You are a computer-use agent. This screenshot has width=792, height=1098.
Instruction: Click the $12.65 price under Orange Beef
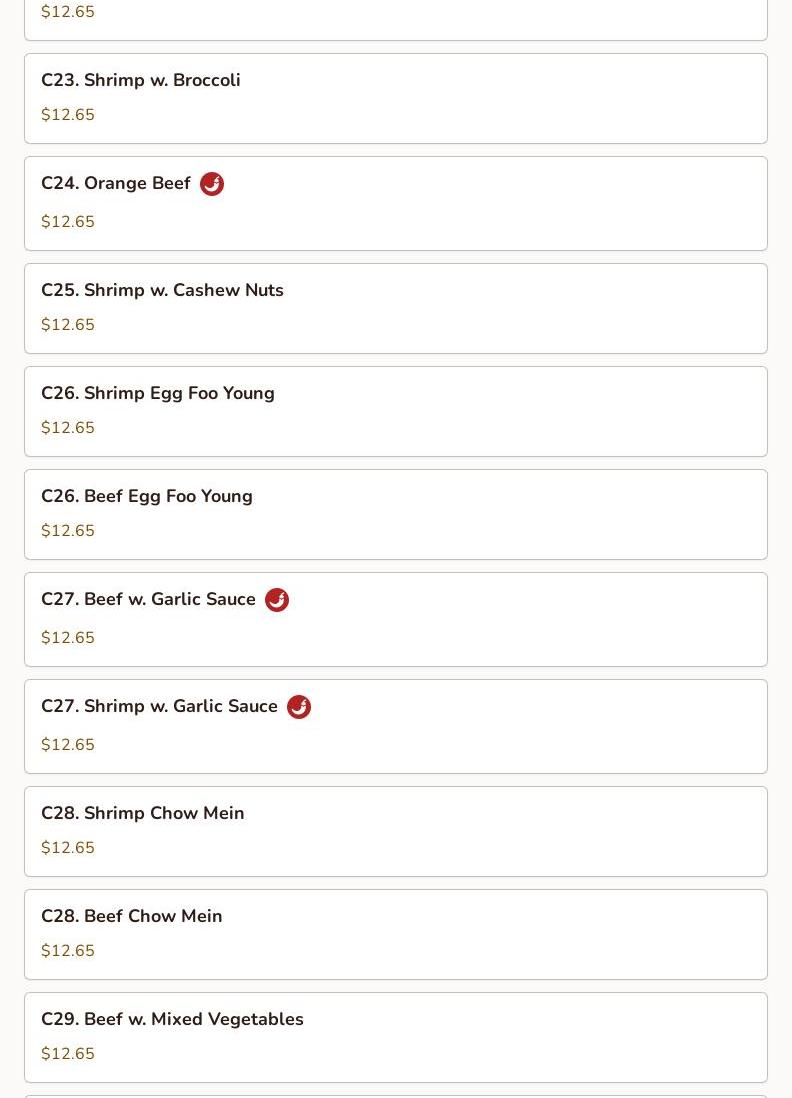pos(68,222)
